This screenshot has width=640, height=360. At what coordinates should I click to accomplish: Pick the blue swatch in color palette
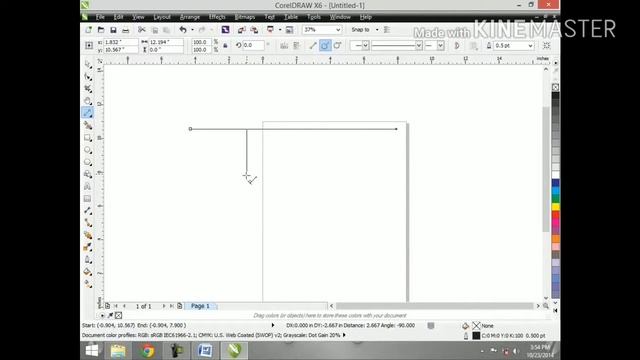(556, 183)
